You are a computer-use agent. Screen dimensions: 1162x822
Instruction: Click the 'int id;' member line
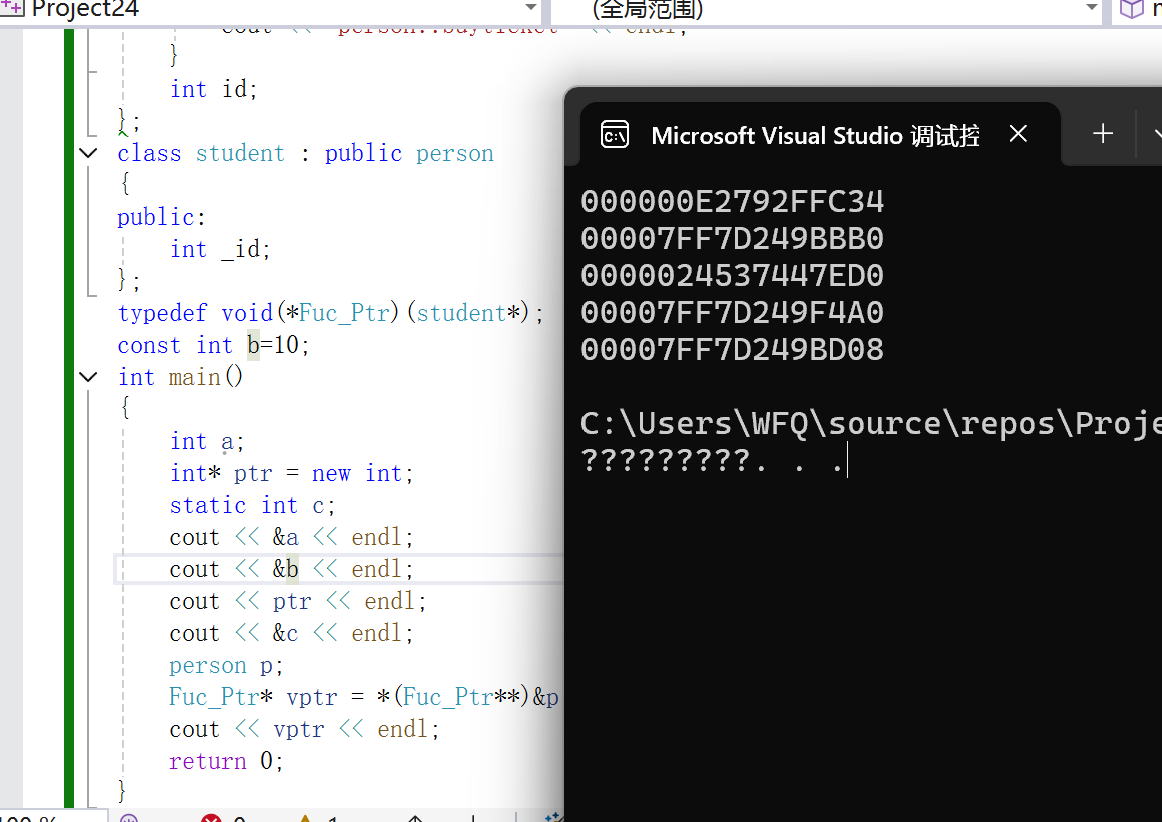click(213, 89)
